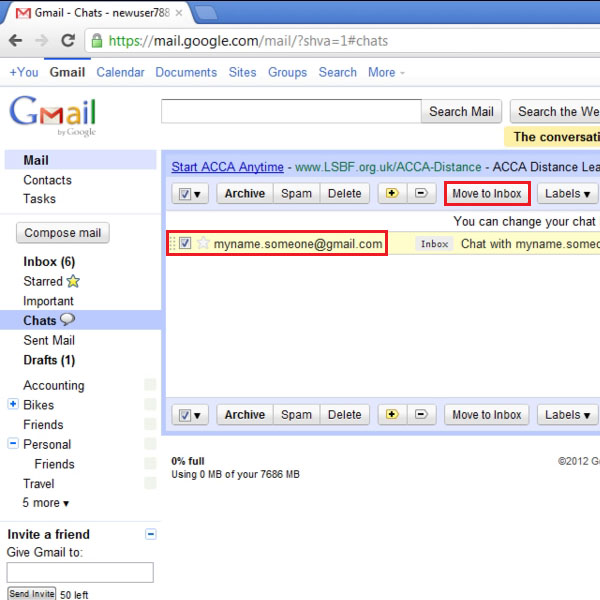Collapse the Personal label
This screenshot has height=600, width=600.
(x=13, y=443)
